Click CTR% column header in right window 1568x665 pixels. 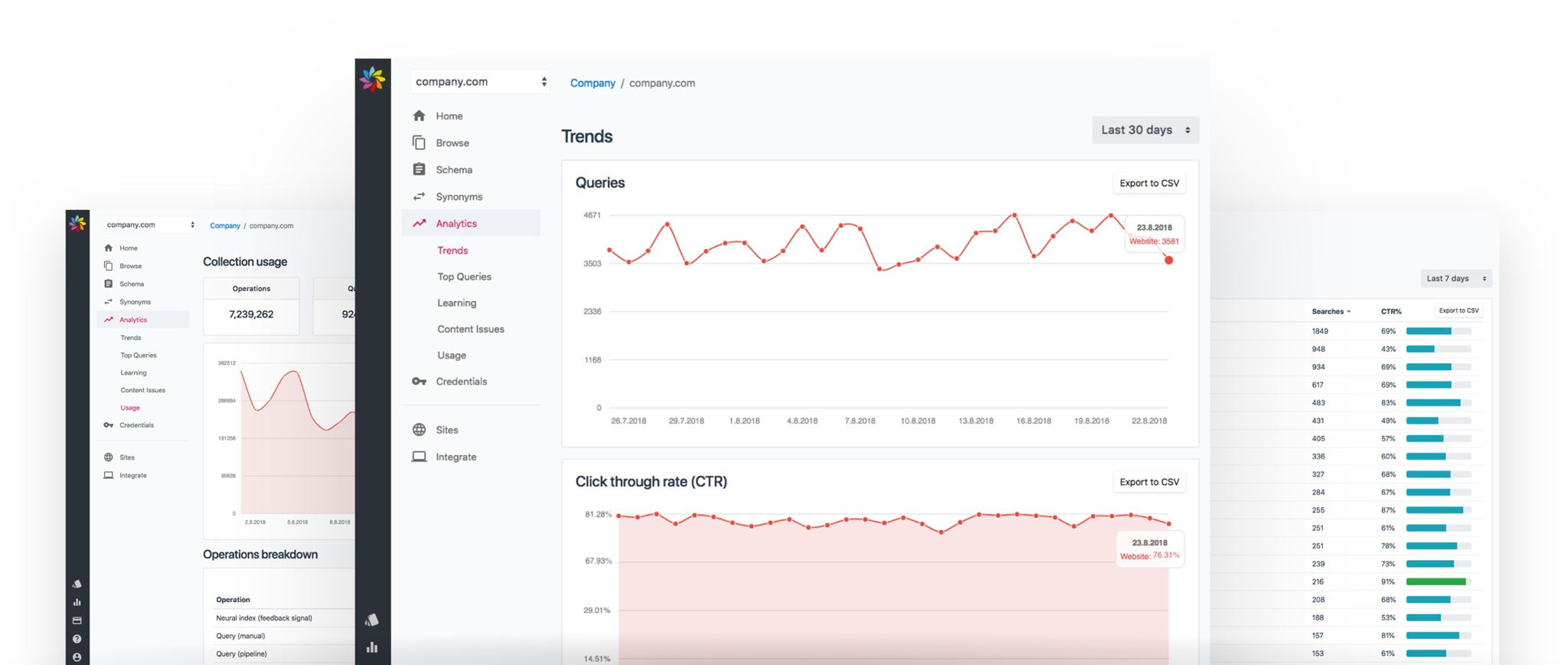[x=1391, y=311]
